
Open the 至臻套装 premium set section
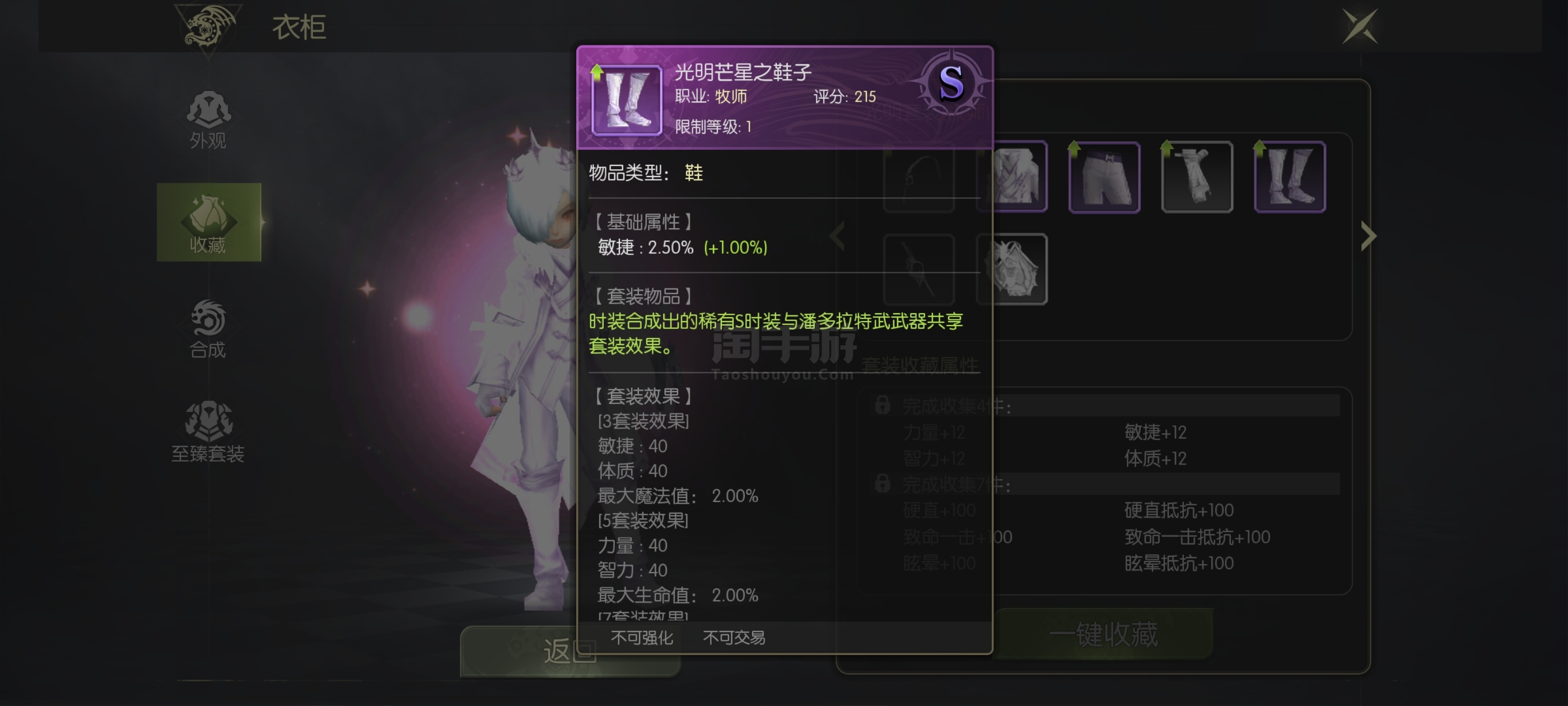[x=208, y=432]
